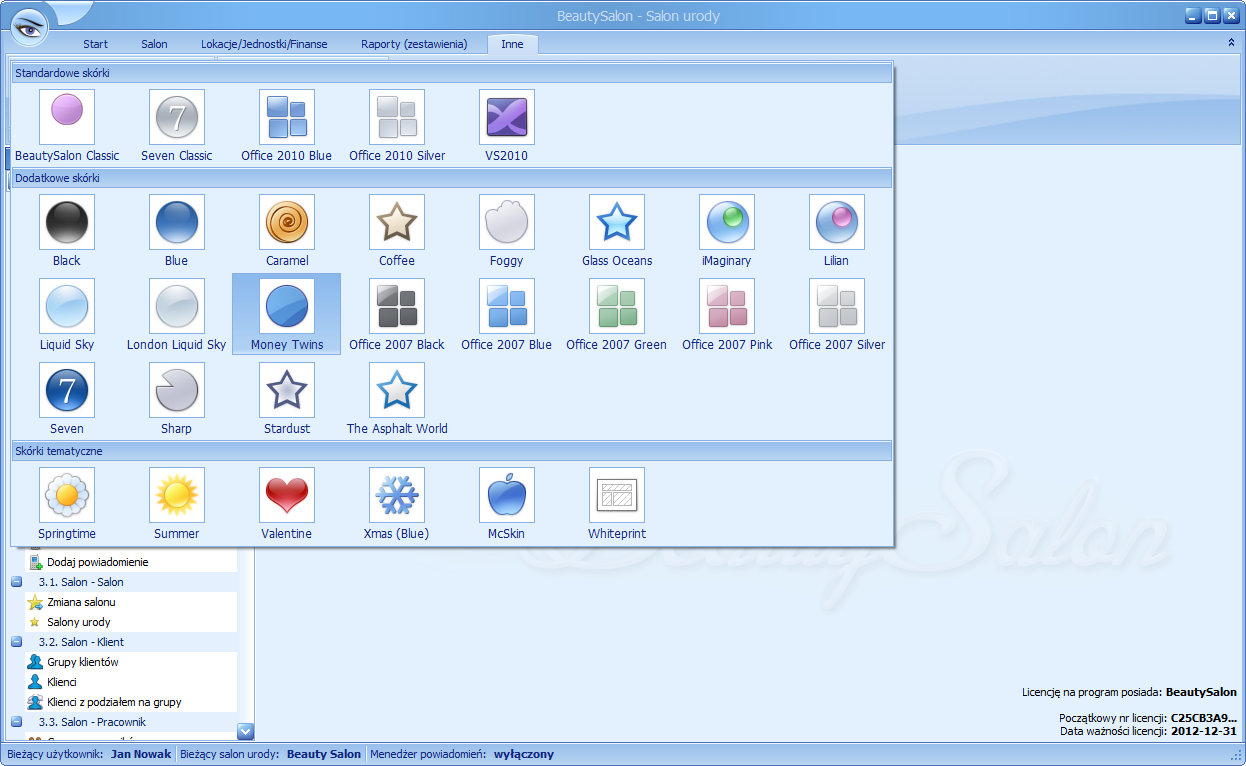Viewport: 1246px width, 766px height.
Task: Apply the Office 2007 Black skin
Action: pos(397,315)
